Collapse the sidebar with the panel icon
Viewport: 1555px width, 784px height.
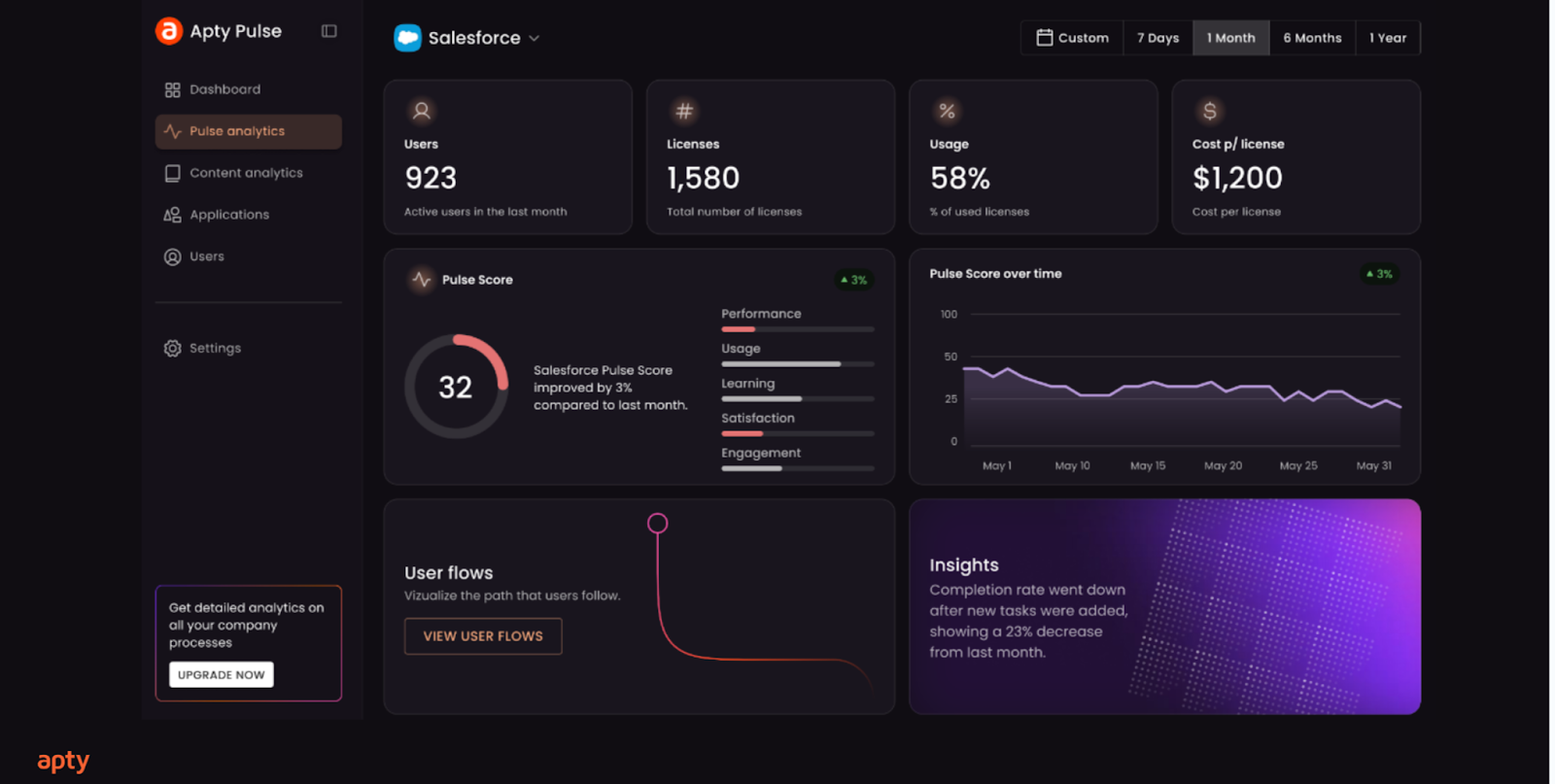[x=329, y=31]
